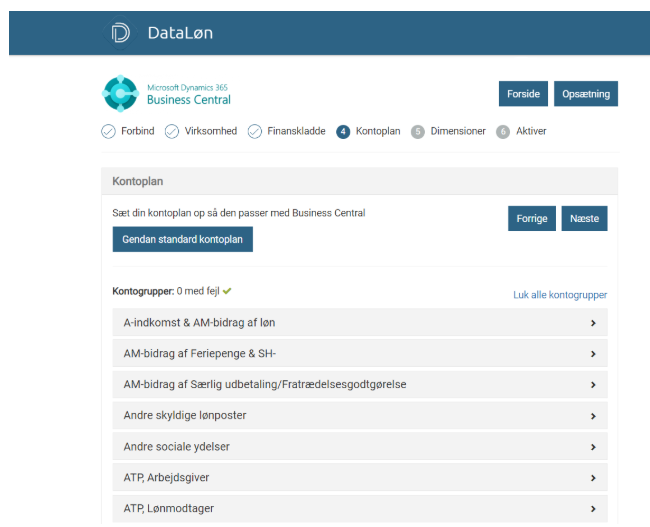Image resolution: width=650 pixels, height=527 pixels.
Task: Expand AM-bidrag af Feriepenge & SH- group
Action: [359, 354]
